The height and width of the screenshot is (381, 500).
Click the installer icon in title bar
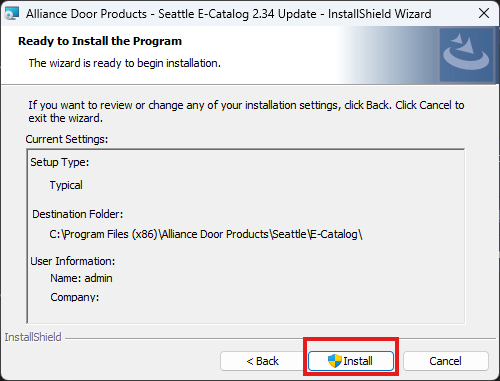[x=12, y=14]
